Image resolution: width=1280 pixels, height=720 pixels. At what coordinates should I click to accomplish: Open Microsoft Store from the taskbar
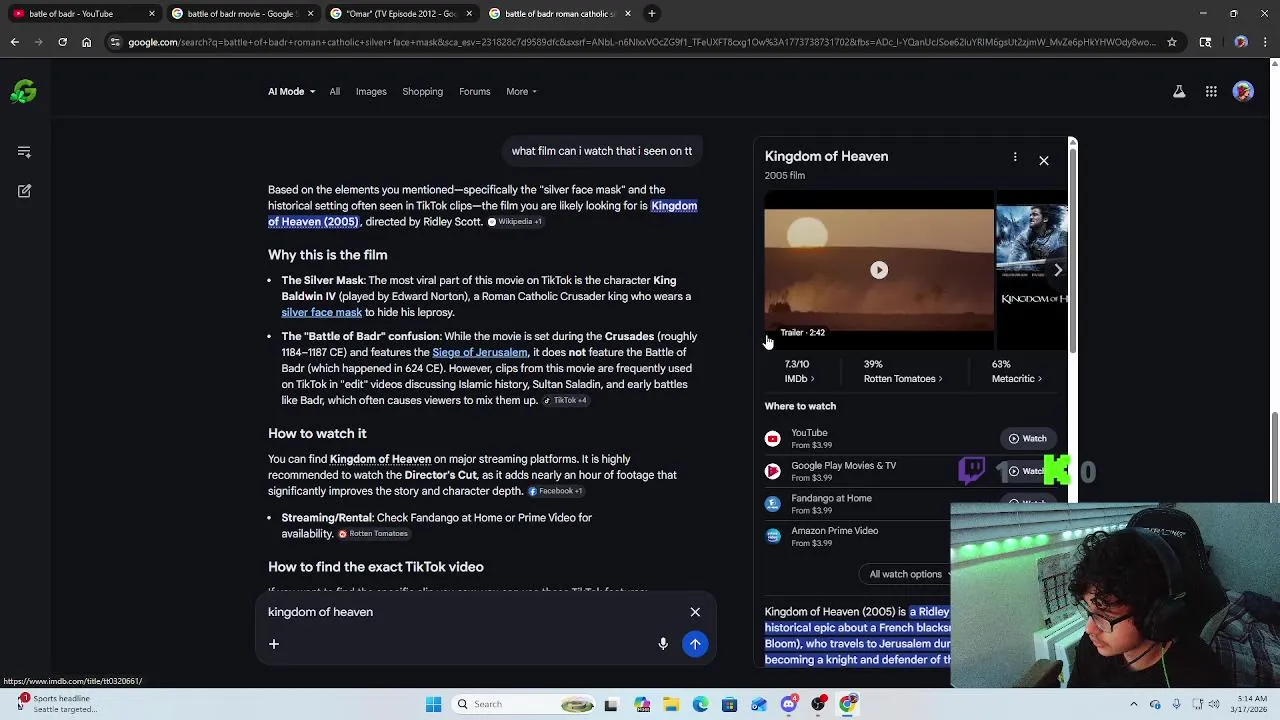729,704
